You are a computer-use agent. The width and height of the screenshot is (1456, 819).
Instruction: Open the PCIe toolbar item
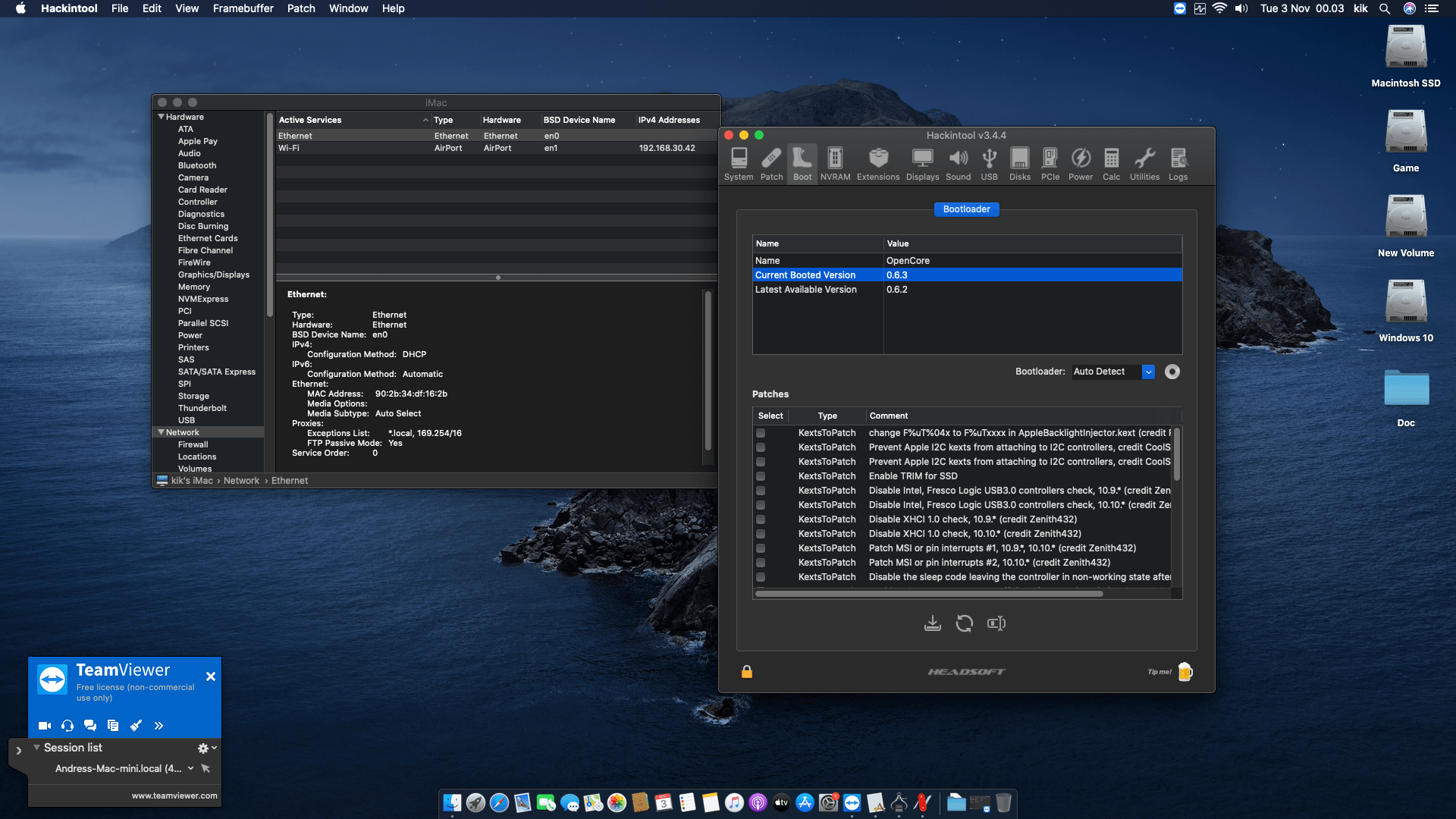click(1050, 164)
